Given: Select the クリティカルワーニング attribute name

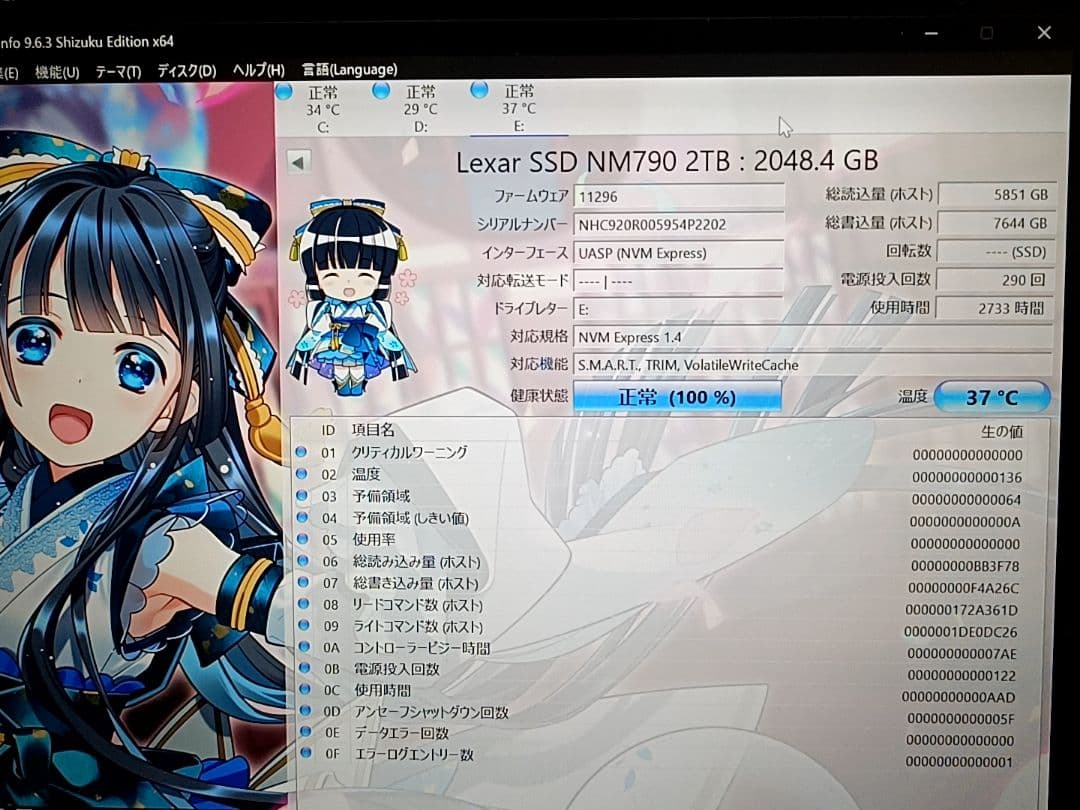Looking at the screenshot, I should pyautogui.click(x=409, y=453).
